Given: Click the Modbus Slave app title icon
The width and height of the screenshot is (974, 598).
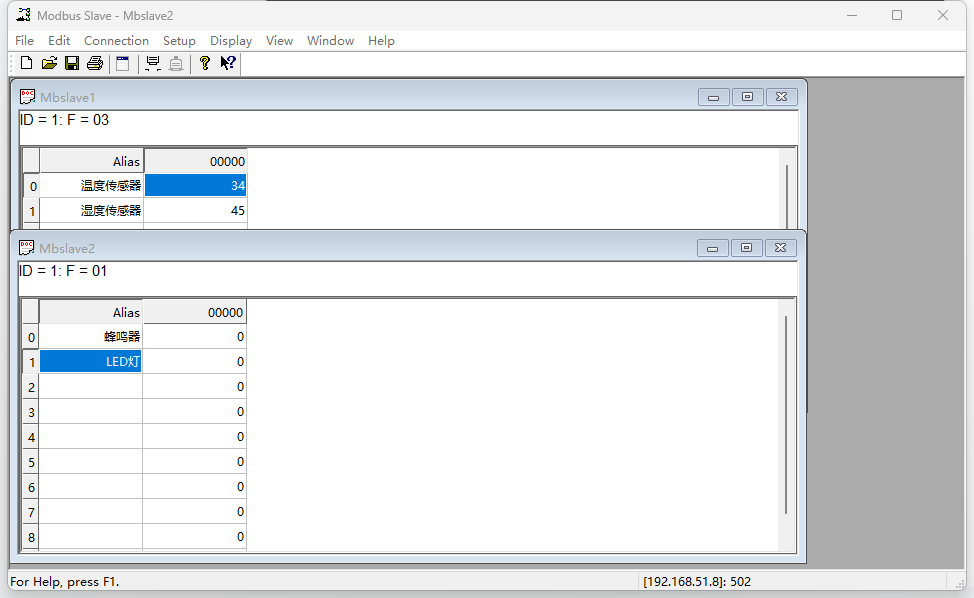Looking at the screenshot, I should tap(24, 15).
